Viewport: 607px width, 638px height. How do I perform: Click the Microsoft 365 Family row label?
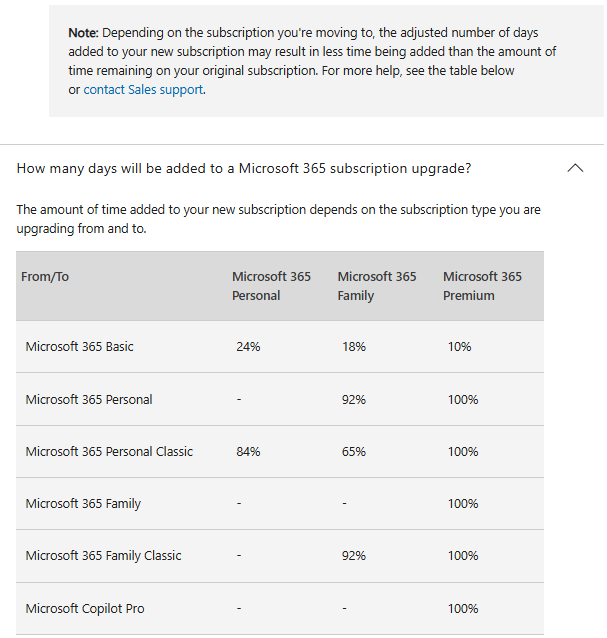coord(83,504)
